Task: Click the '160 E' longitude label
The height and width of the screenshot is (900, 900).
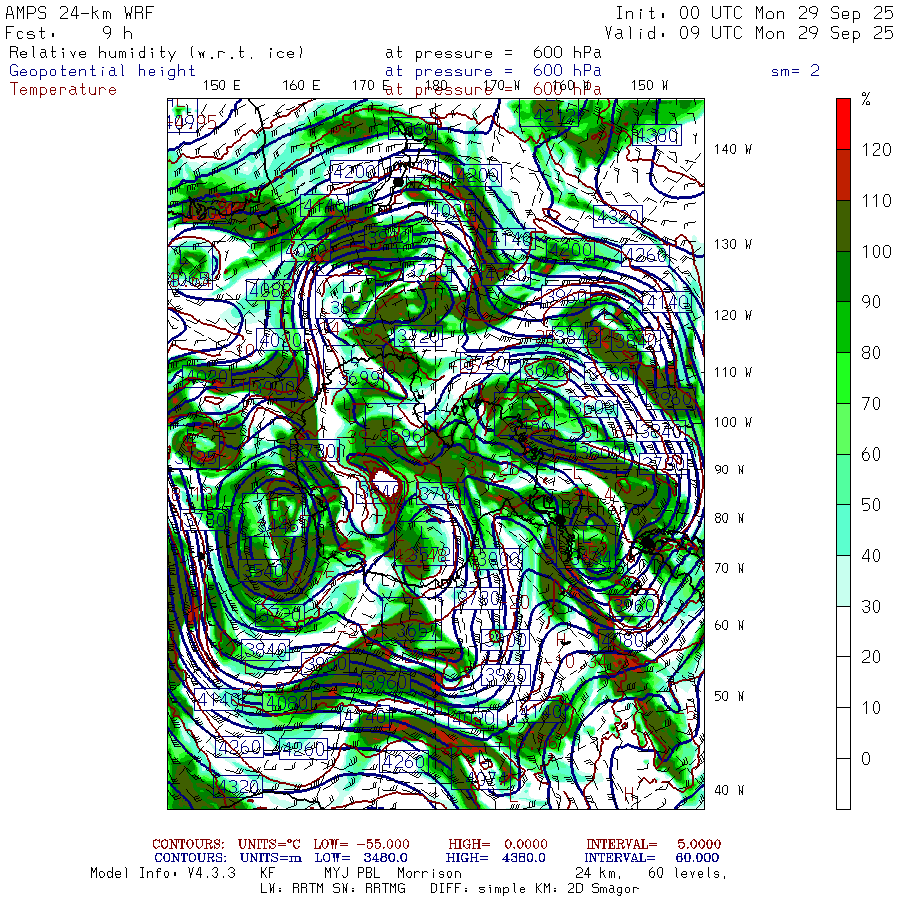Action: pos(301,85)
